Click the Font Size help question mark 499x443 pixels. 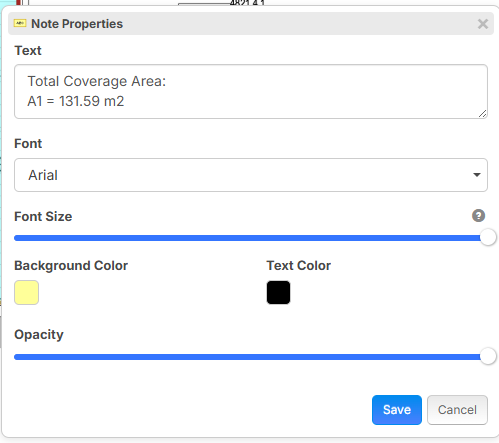pos(478,216)
